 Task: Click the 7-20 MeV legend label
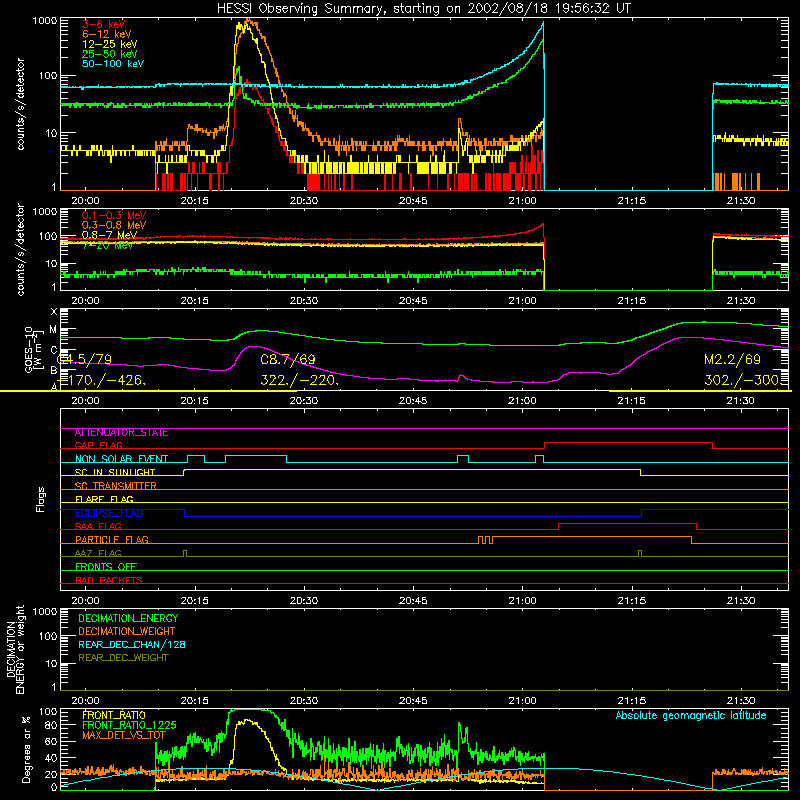[108, 245]
